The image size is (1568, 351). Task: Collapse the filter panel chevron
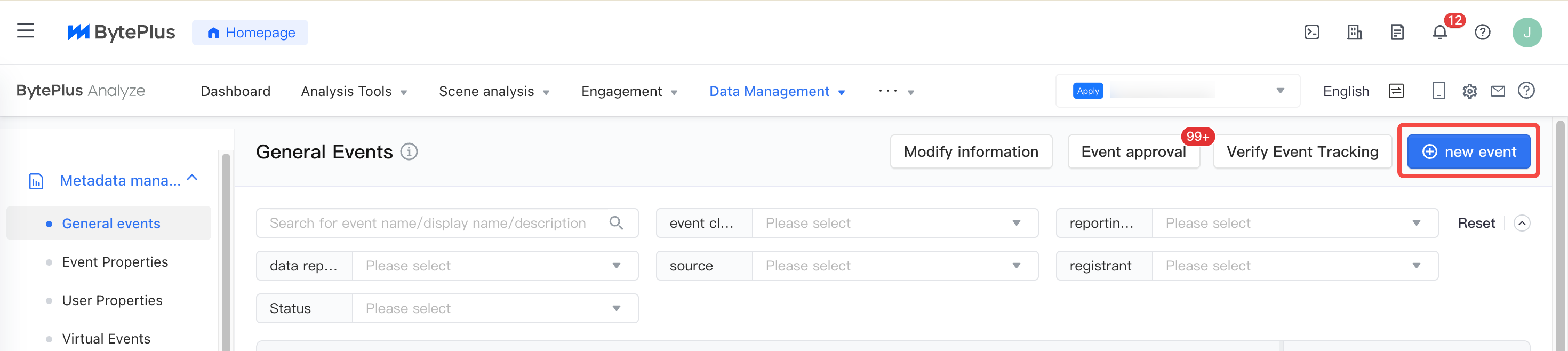[1522, 224]
